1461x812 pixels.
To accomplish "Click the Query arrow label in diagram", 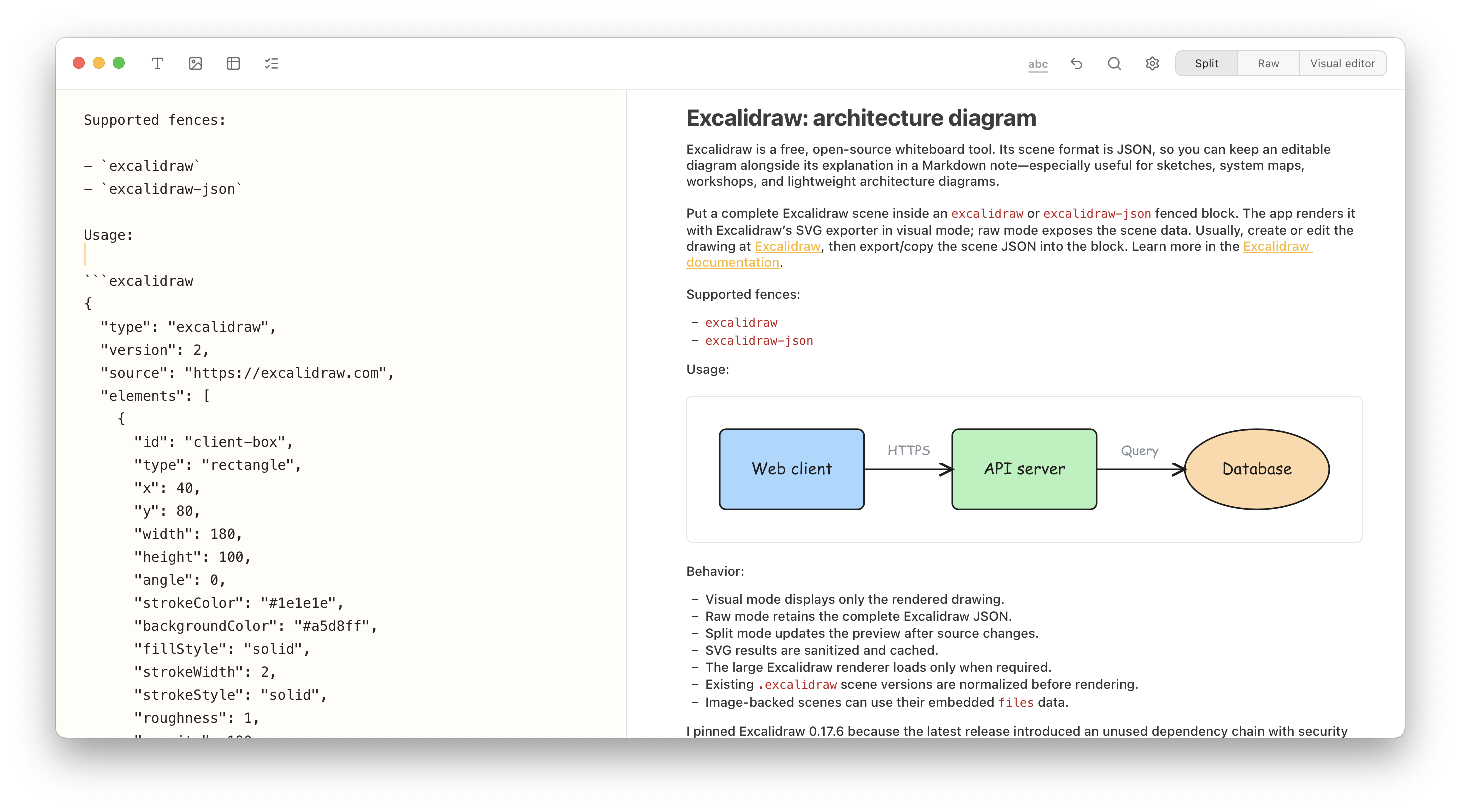I will tap(1139, 451).
